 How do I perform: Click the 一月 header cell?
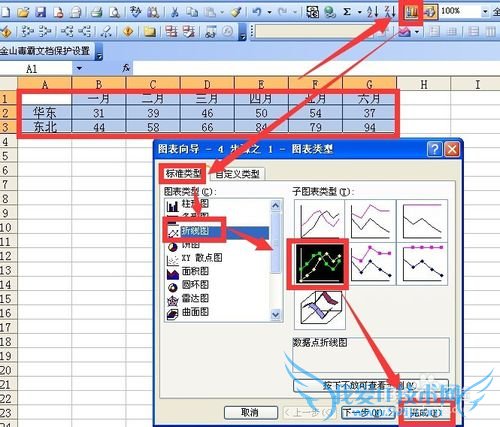coord(99,99)
